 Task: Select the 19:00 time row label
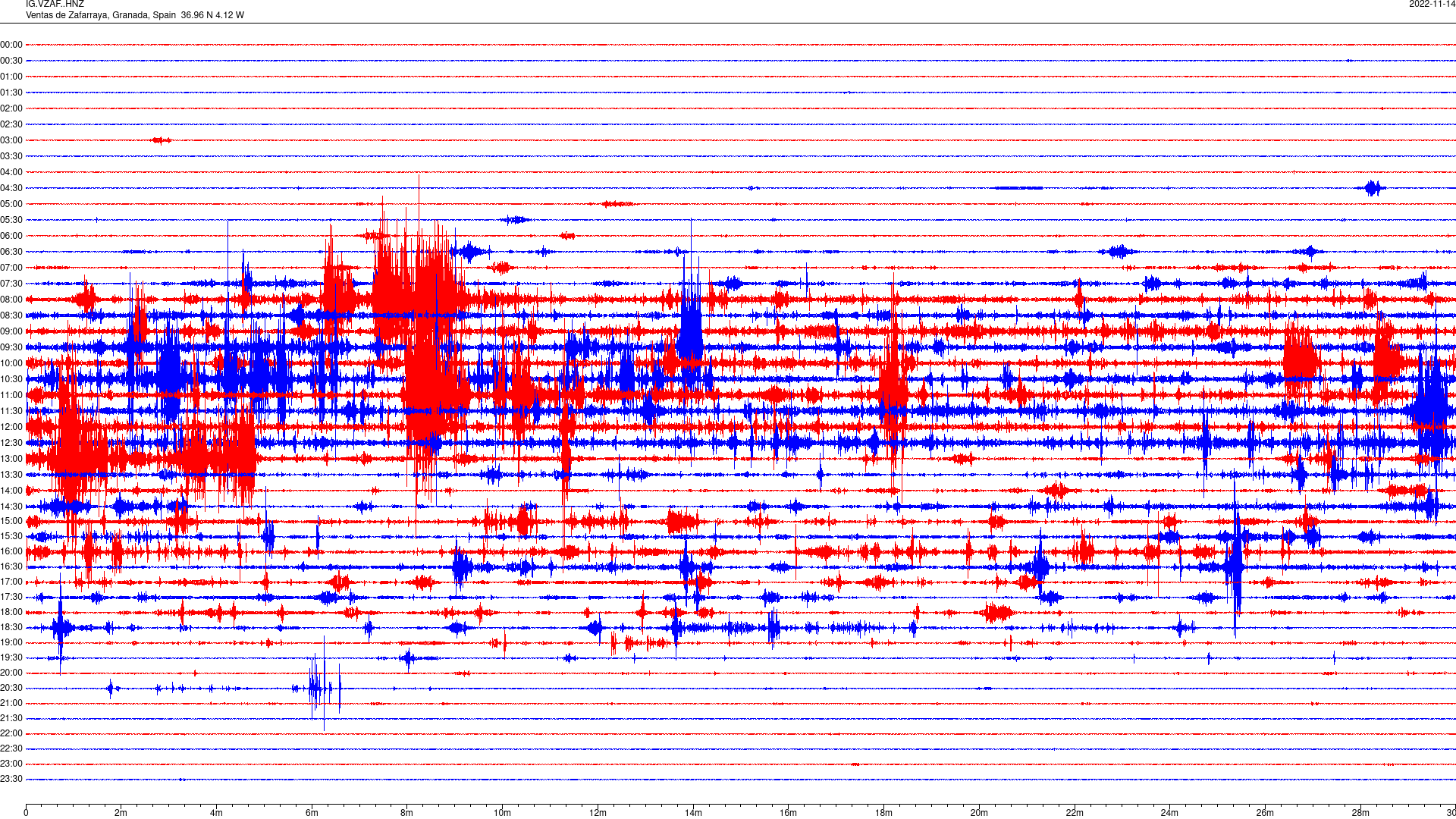[11, 642]
